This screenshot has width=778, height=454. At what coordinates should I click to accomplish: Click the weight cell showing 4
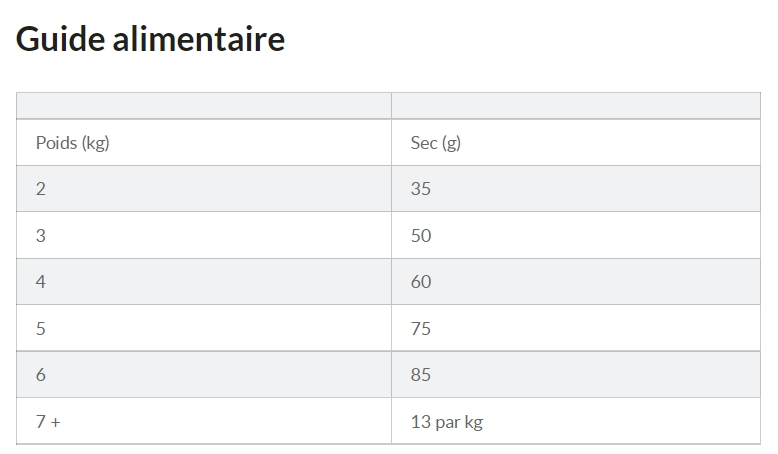[x=203, y=282]
